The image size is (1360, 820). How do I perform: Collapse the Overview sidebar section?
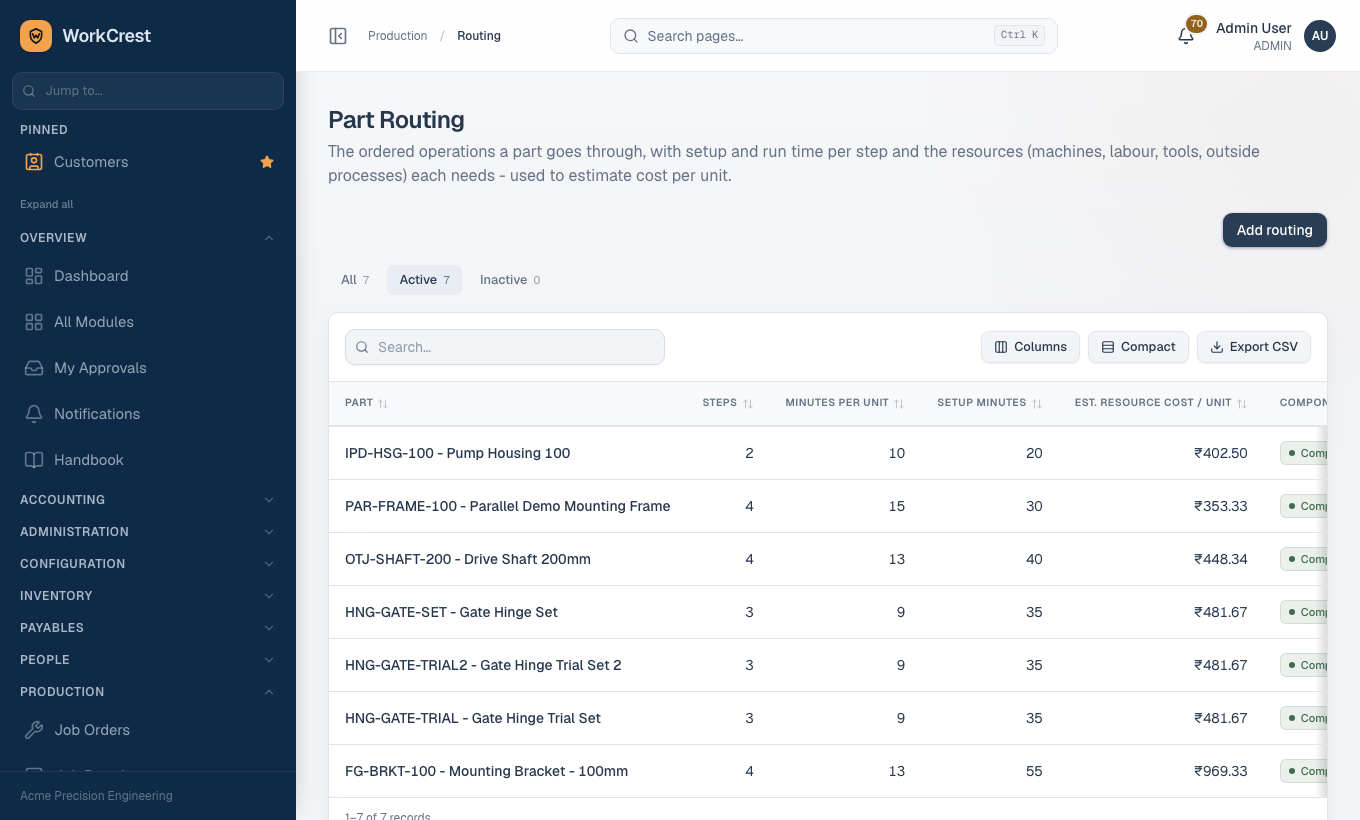click(x=148, y=238)
